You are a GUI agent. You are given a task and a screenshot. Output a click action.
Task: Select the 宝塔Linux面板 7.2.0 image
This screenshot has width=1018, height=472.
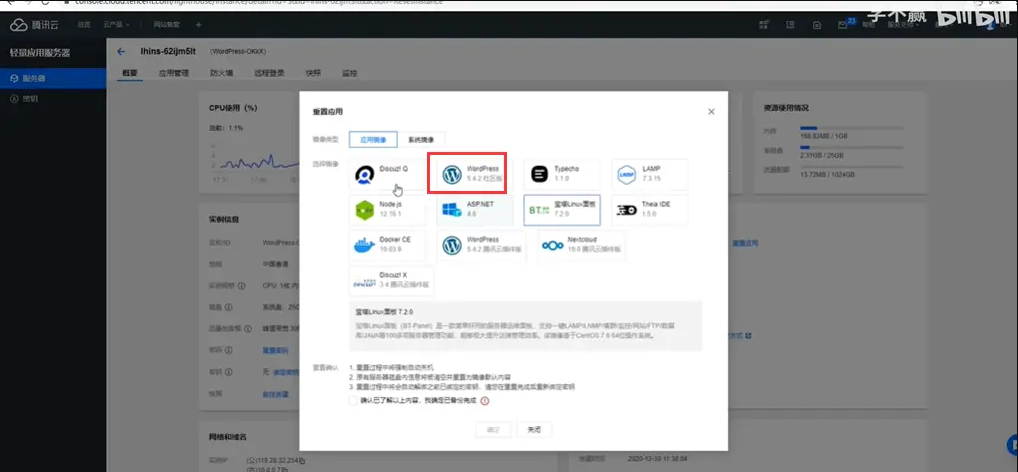point(562,210)
